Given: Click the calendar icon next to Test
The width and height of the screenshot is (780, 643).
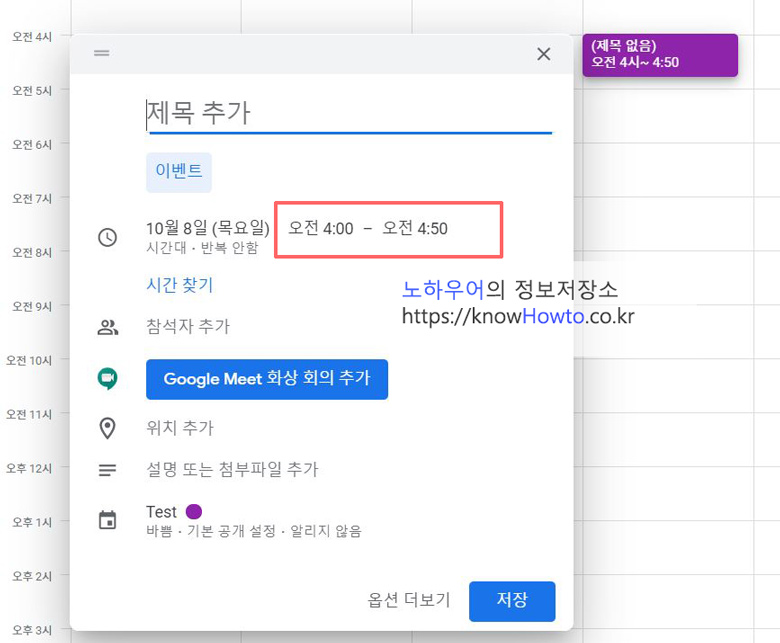Looking at the screenshot, I should pos(107,520).
